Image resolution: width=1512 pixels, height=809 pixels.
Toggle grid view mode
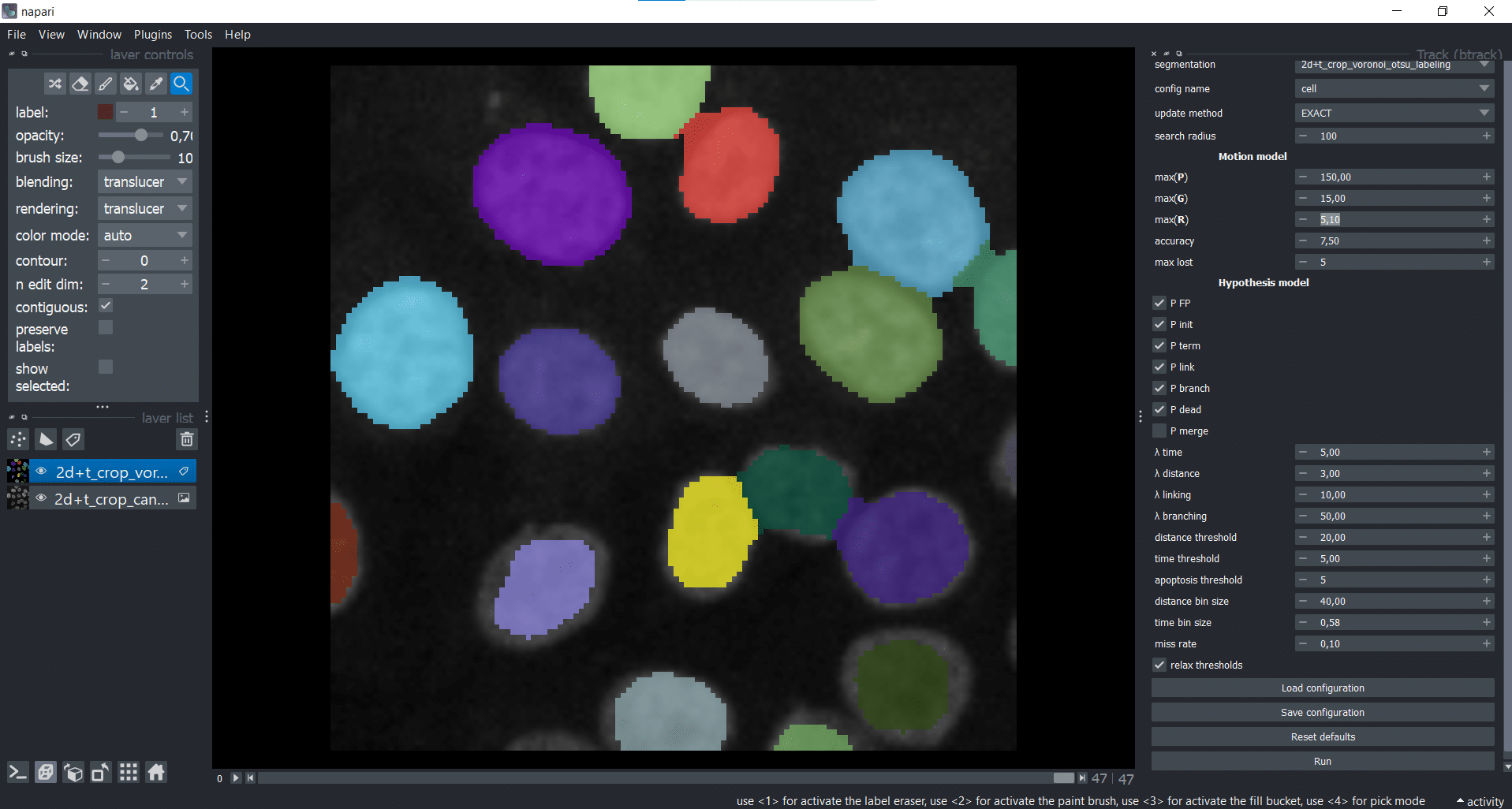point(129,773)
